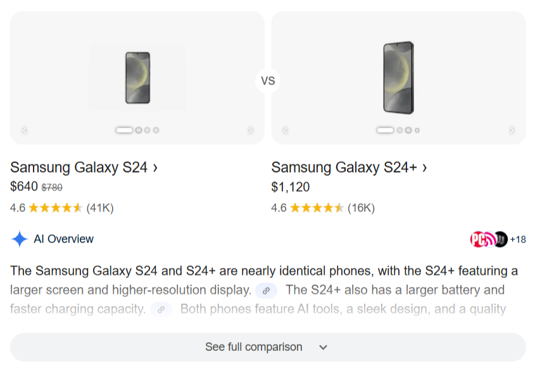This screenshot has width=535, height=370.
Task: Click next image arrow on Galaxy S24+ carousel
Action: coord(511,130)
